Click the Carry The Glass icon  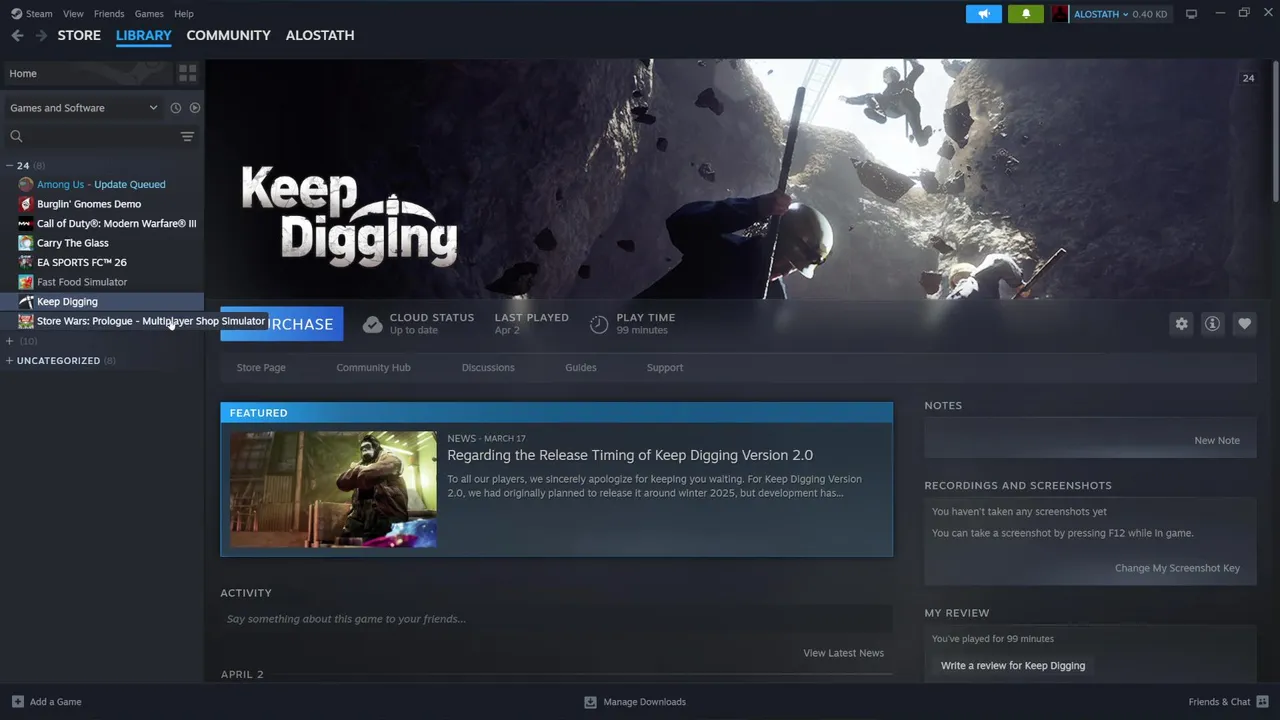[26, 243]
